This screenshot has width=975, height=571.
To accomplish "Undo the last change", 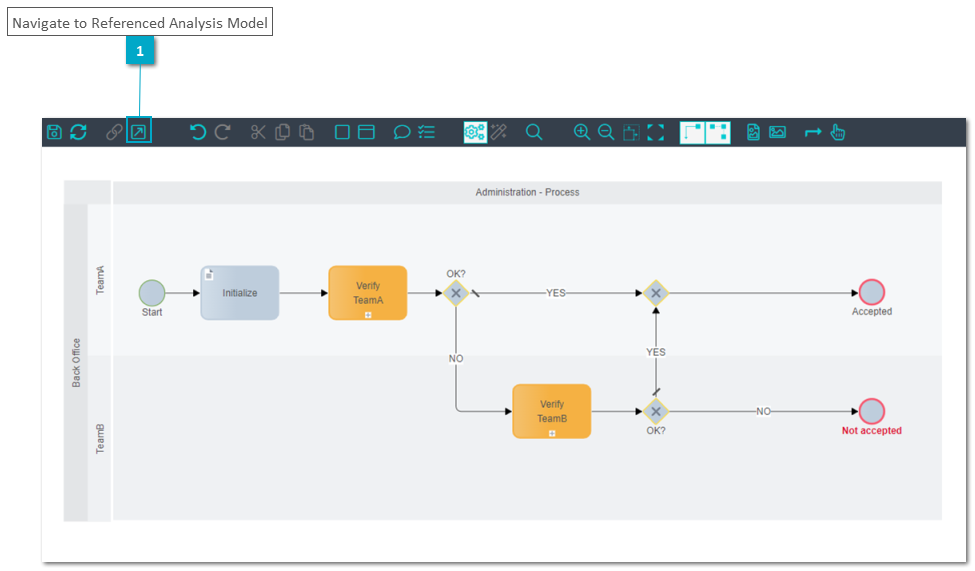I will point(198,132).
